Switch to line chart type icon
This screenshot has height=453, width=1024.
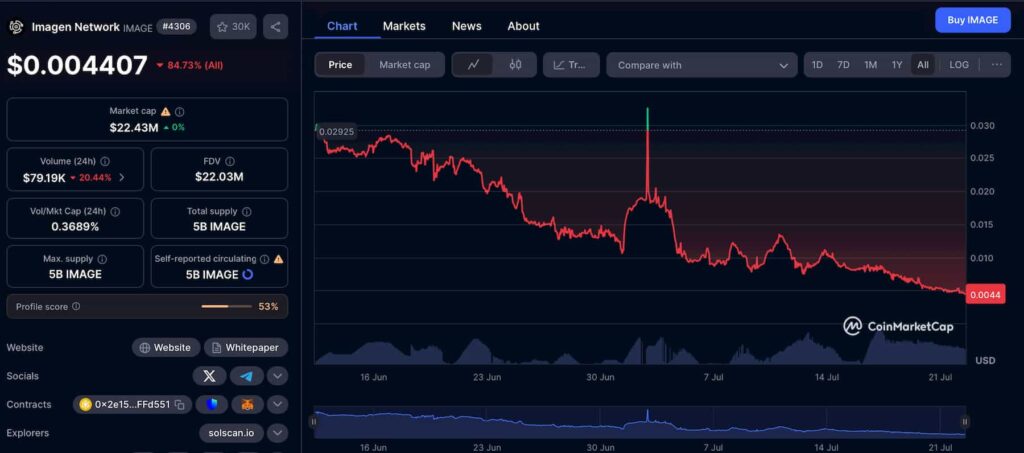pos(473,65)
